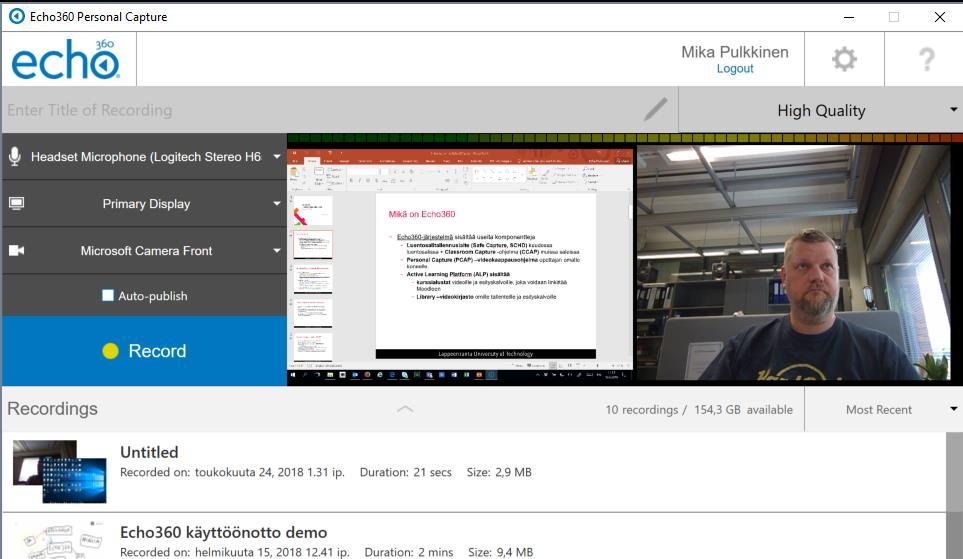Select the Echo360 käyttöönotto demo recording

224,532
